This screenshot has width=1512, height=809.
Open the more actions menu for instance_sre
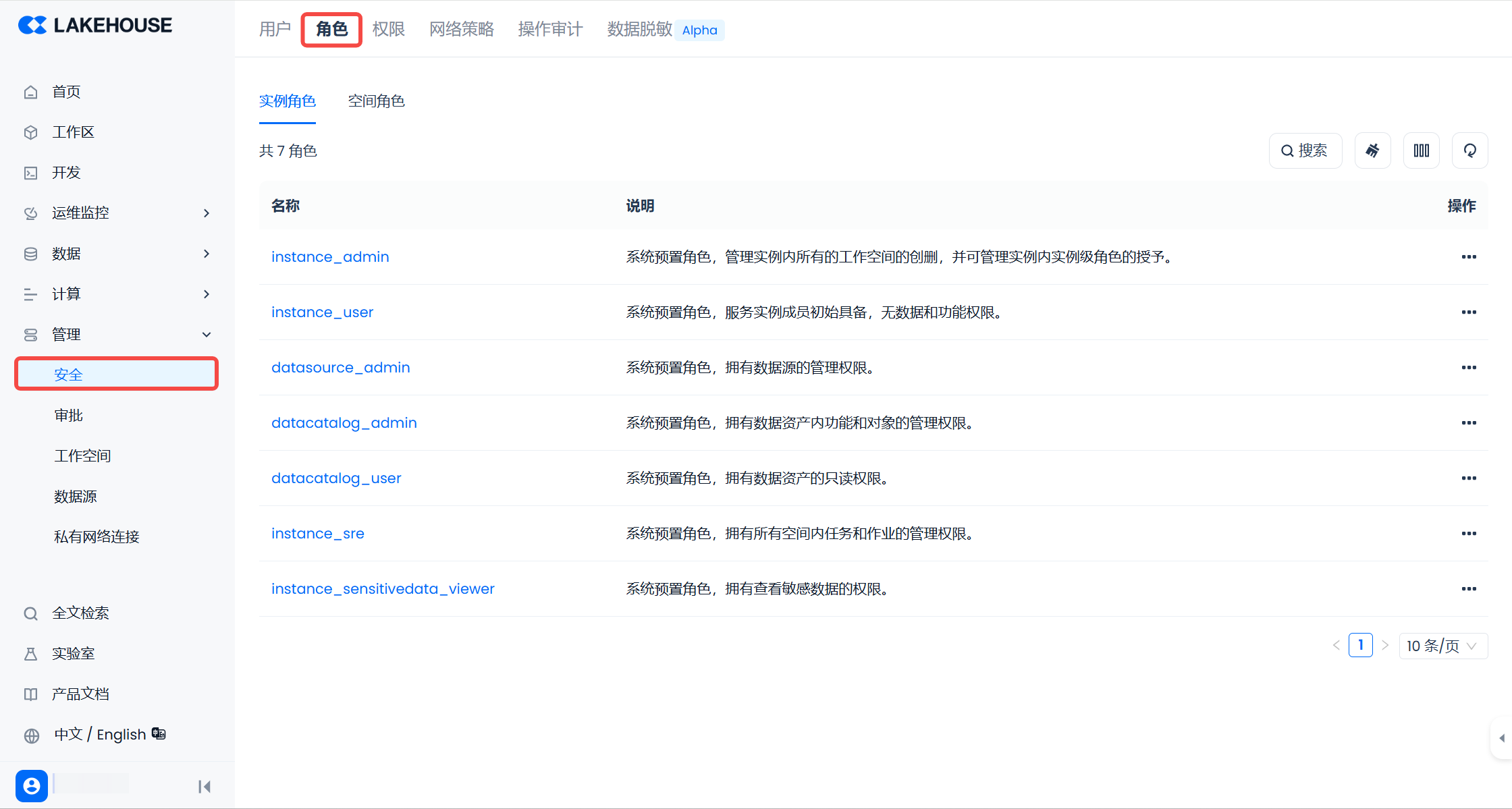pos(1468,534)
